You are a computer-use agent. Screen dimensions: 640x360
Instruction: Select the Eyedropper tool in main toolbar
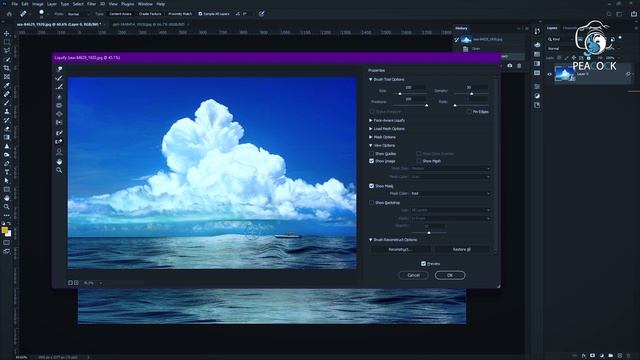tap(7, 85)
